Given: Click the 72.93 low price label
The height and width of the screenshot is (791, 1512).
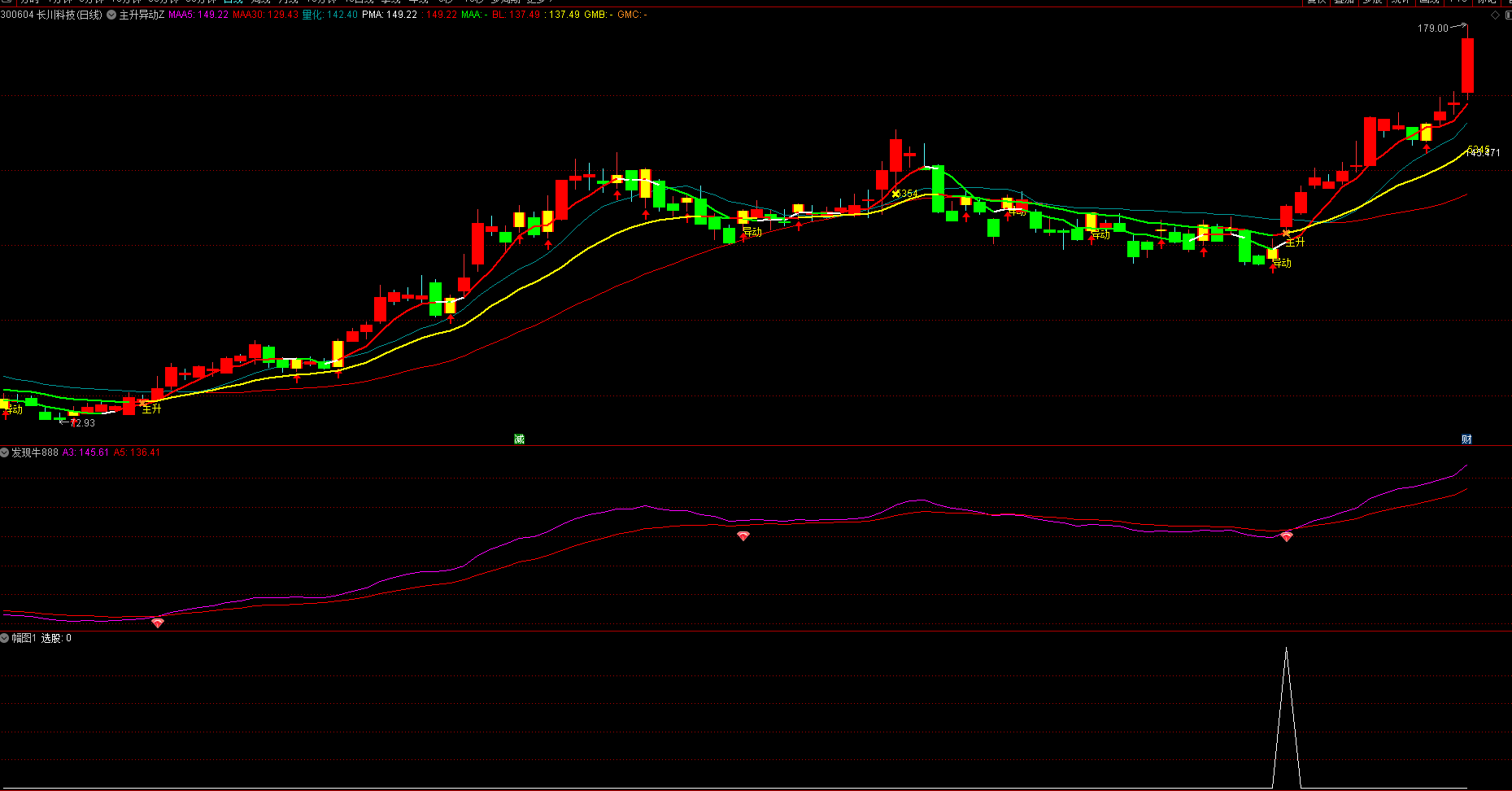Looking at the screenshot, I should [82, 423].
